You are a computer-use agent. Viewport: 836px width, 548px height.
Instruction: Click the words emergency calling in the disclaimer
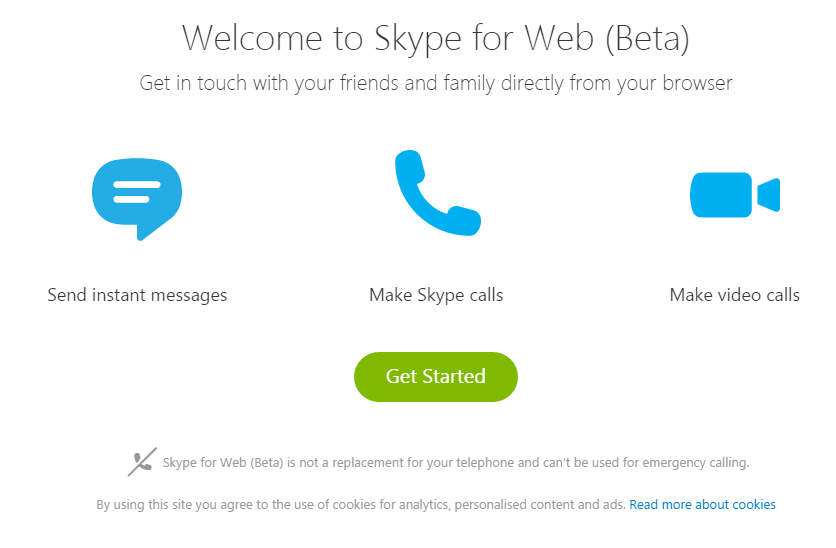[x=696, y=463]
